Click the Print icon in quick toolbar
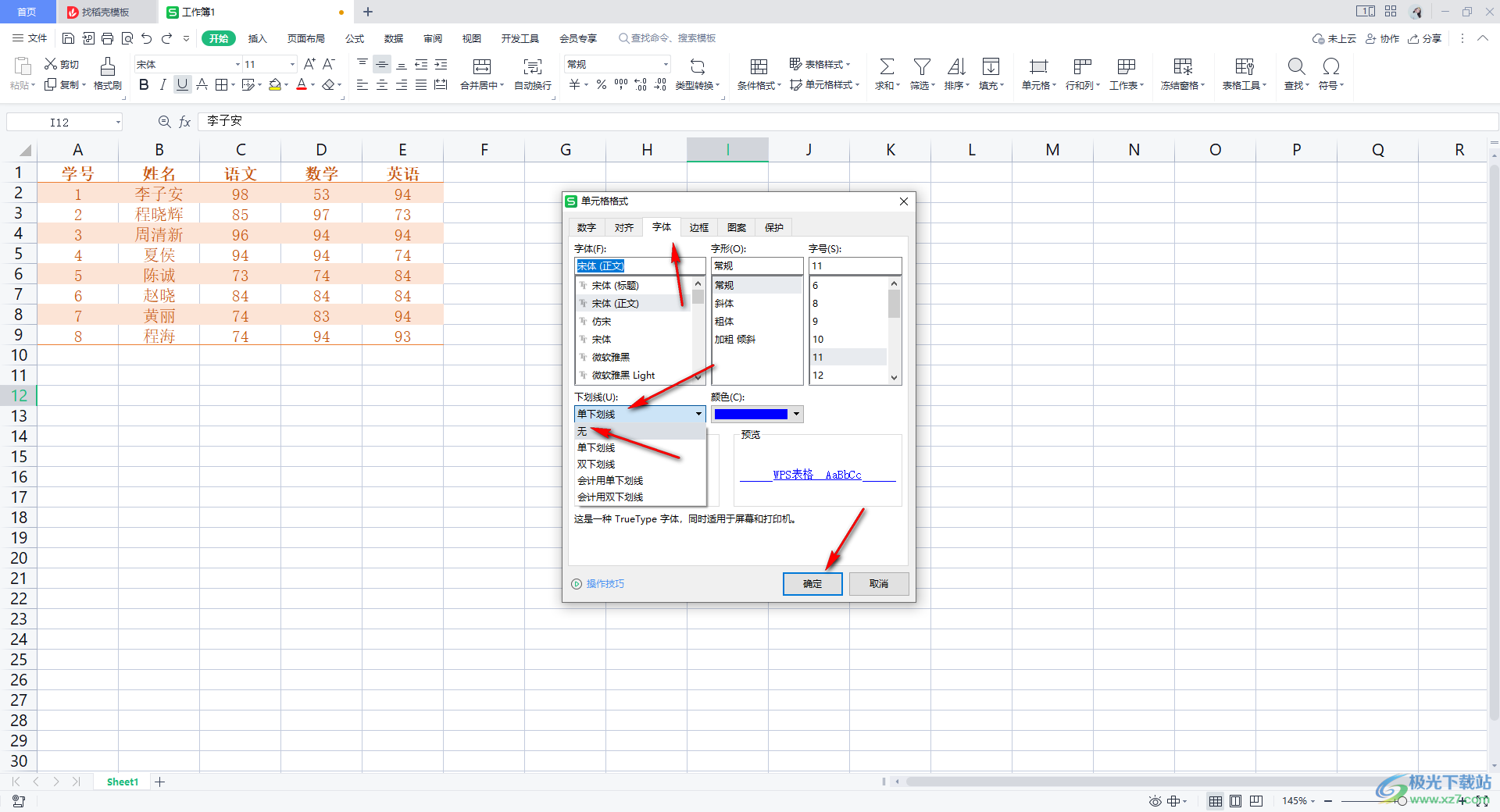Viewport: 1500px width, 812px height. tap(107, 38)
